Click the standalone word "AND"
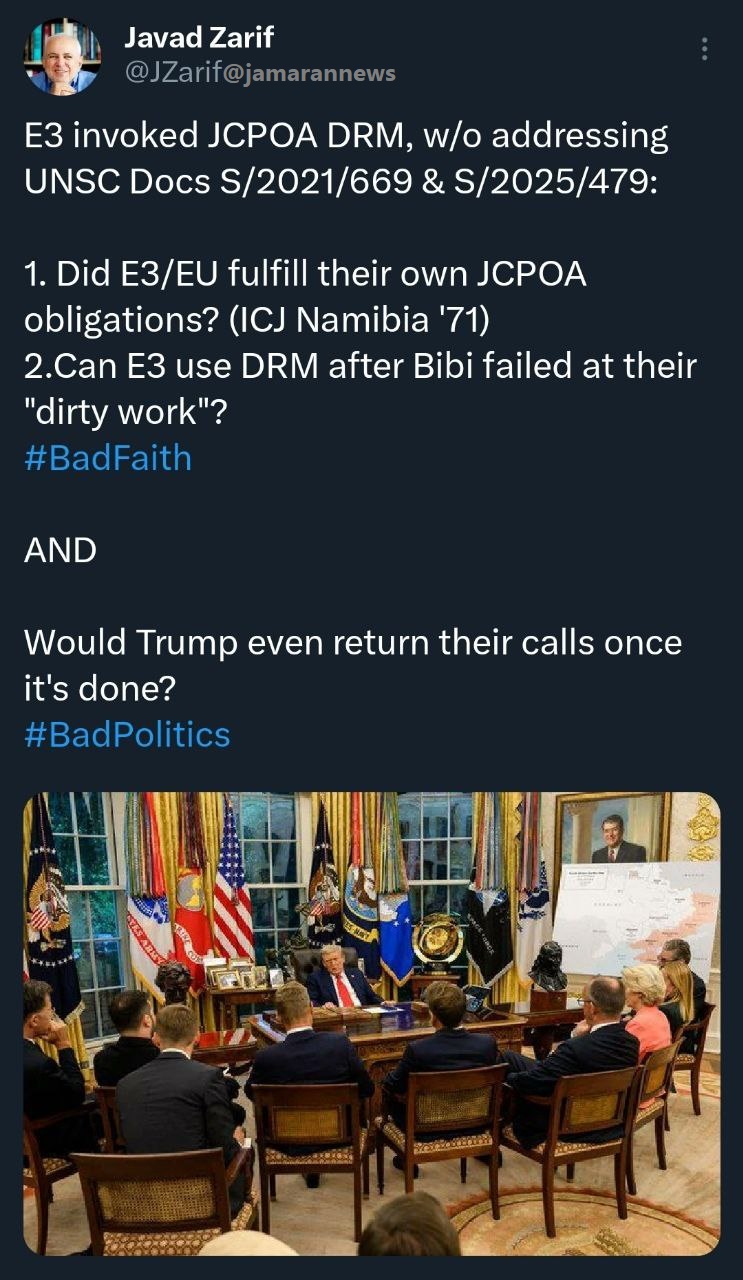This screenshot has width=743, height=1280. coord(60,549)
